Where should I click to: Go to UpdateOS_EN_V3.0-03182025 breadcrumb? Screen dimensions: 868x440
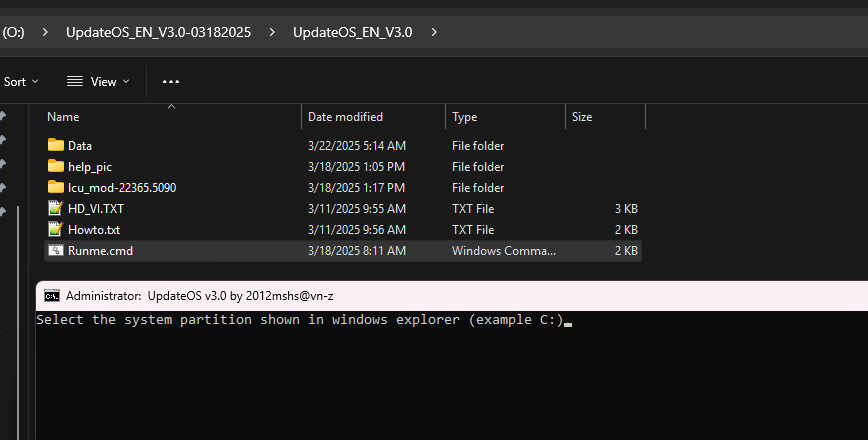point(158,32)
